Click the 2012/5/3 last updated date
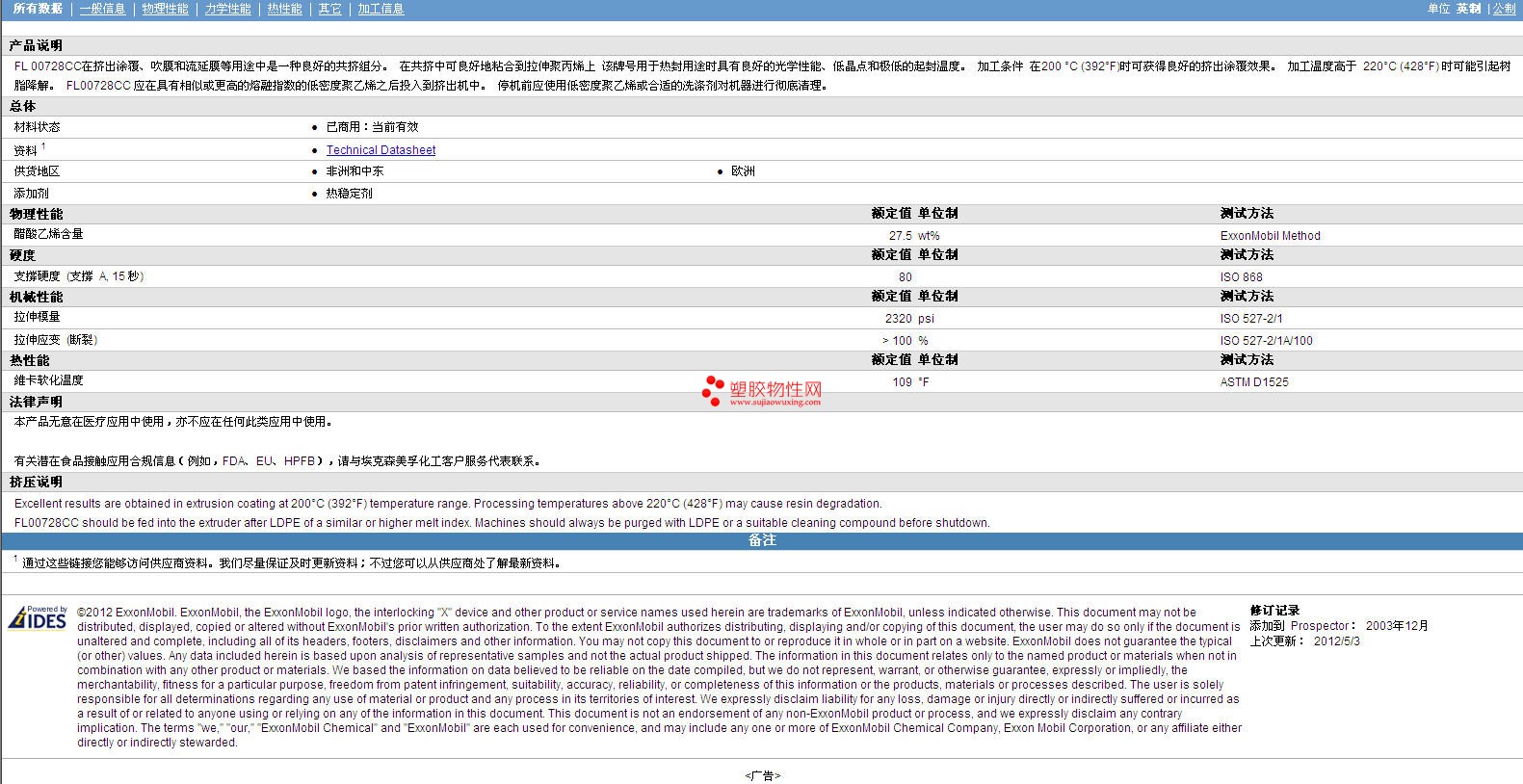 pos(1337,641)
